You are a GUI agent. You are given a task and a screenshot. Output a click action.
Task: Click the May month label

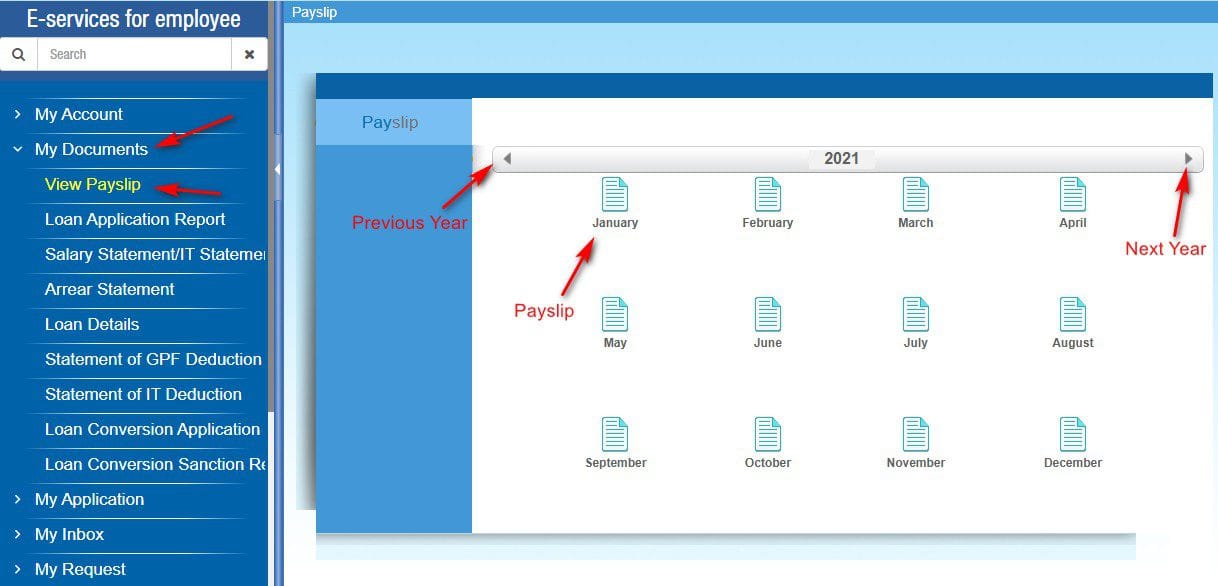point(615,343)
